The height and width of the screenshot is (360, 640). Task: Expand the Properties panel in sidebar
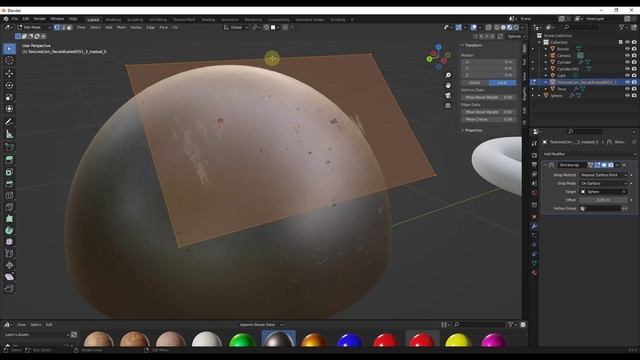(462, 130)
